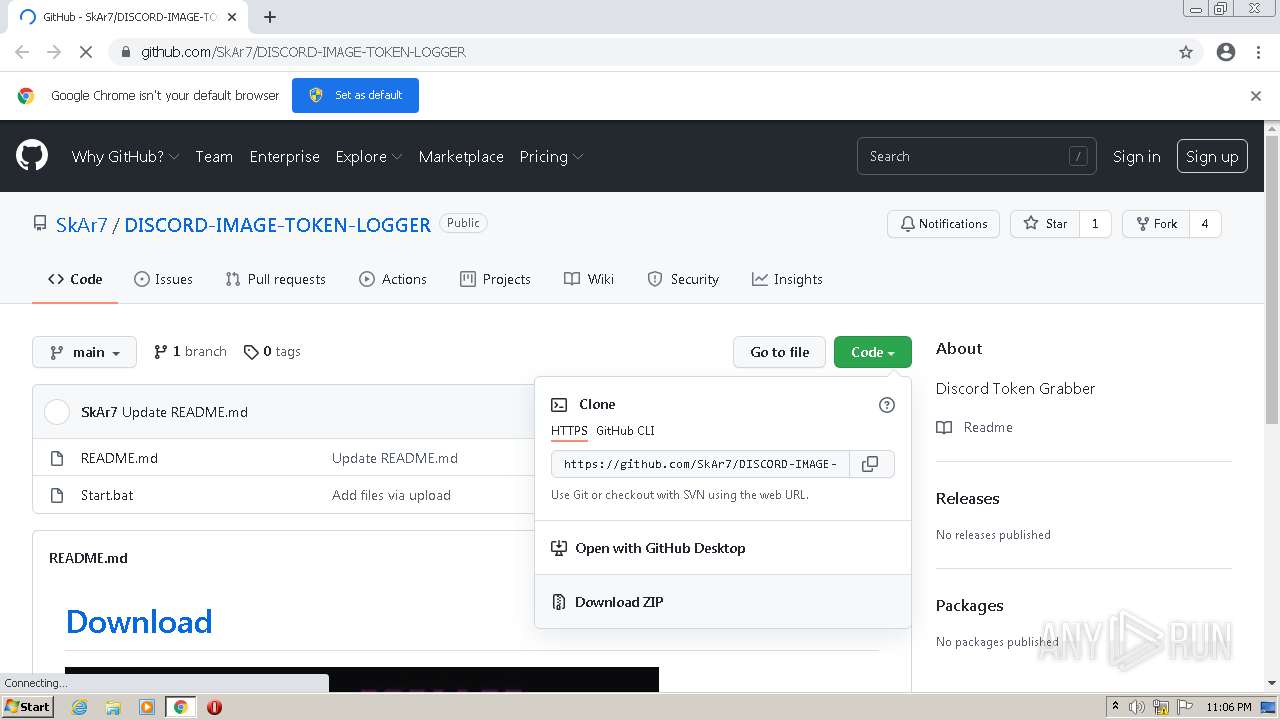Switch to the Projects tab

coord(495,279)
